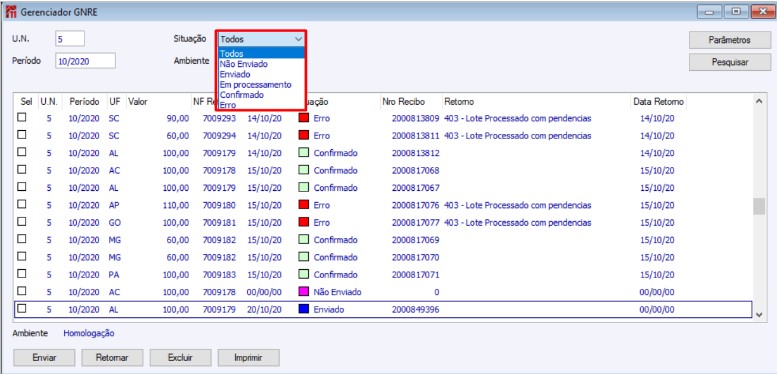Minimize the Gerenciador GNRE window
Screen dimensions: 777x374
[709, 12]
